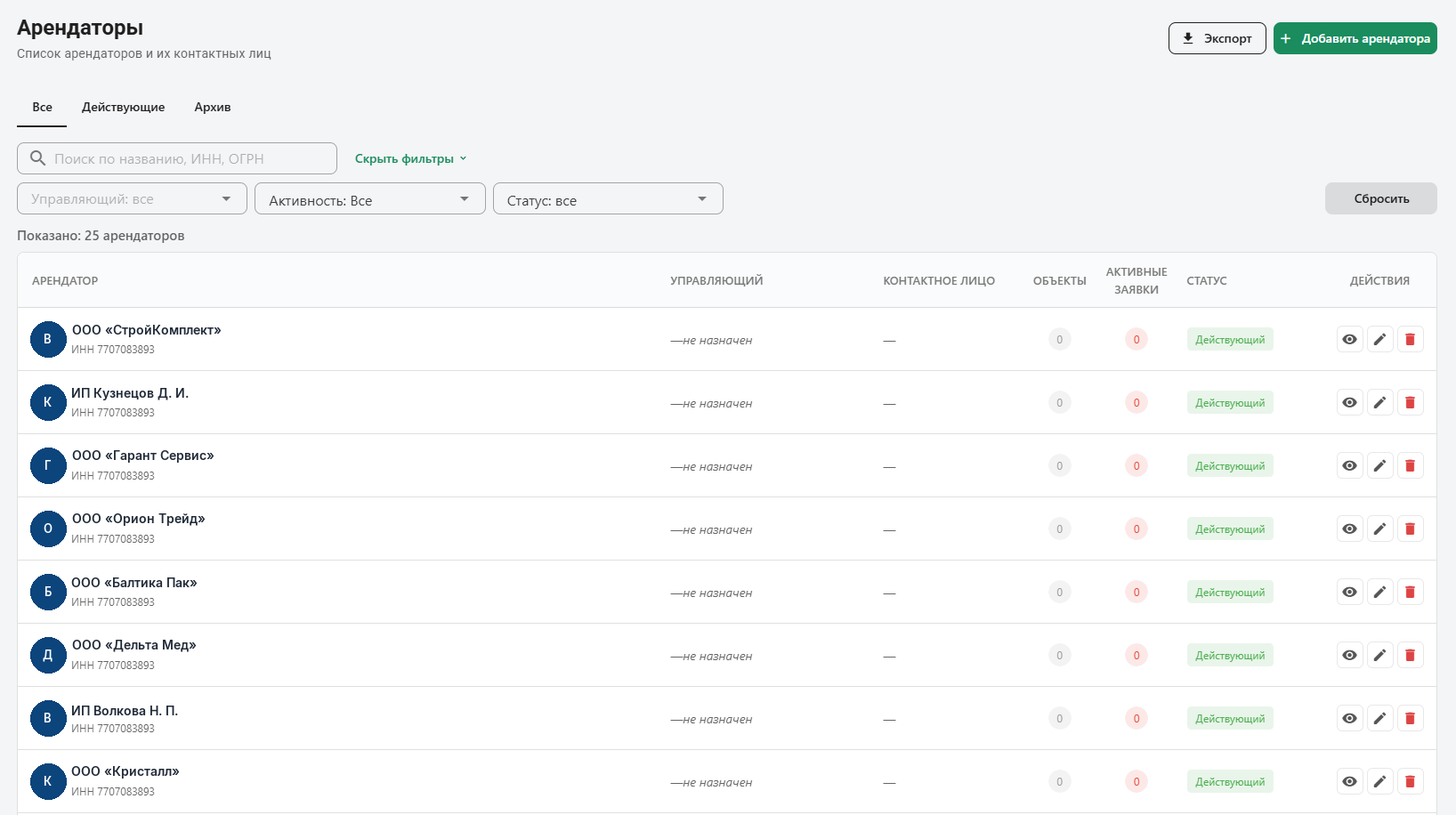Screen dimensions: 1456x815
Task: Delete tenant ООО «Орион Трейд»
Action: 1410,529
